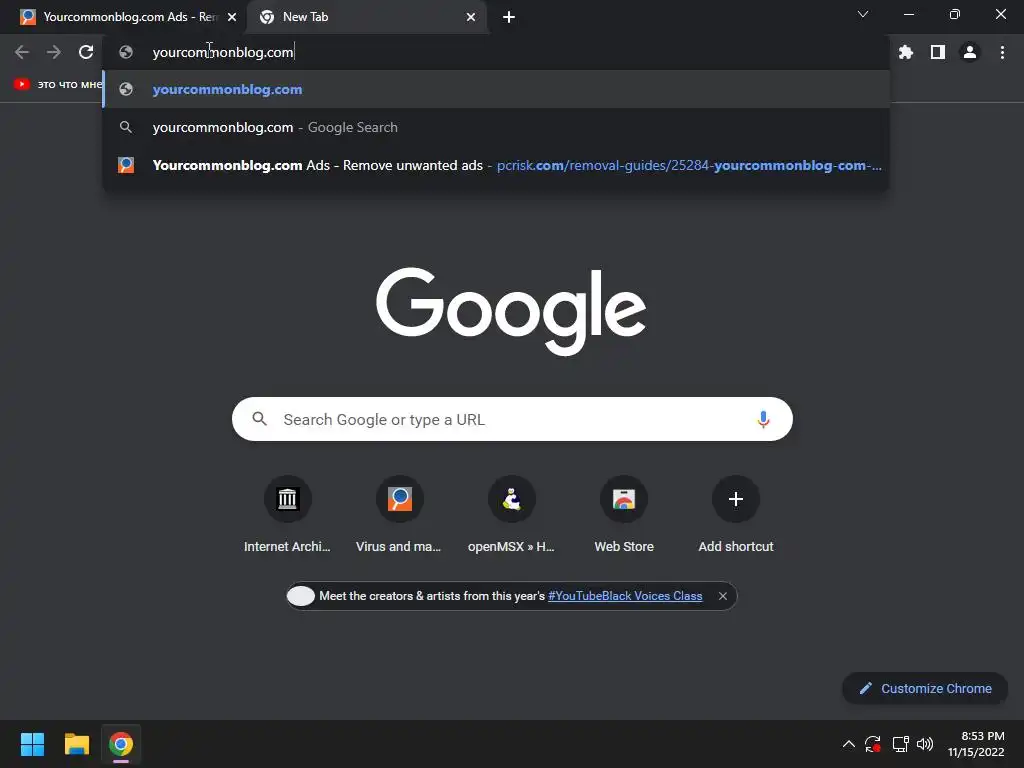Image resolution: width=1024 pixels, height=768 pixels.
Task: Open the Extensions puzzle icon
Action: [906, 52]
